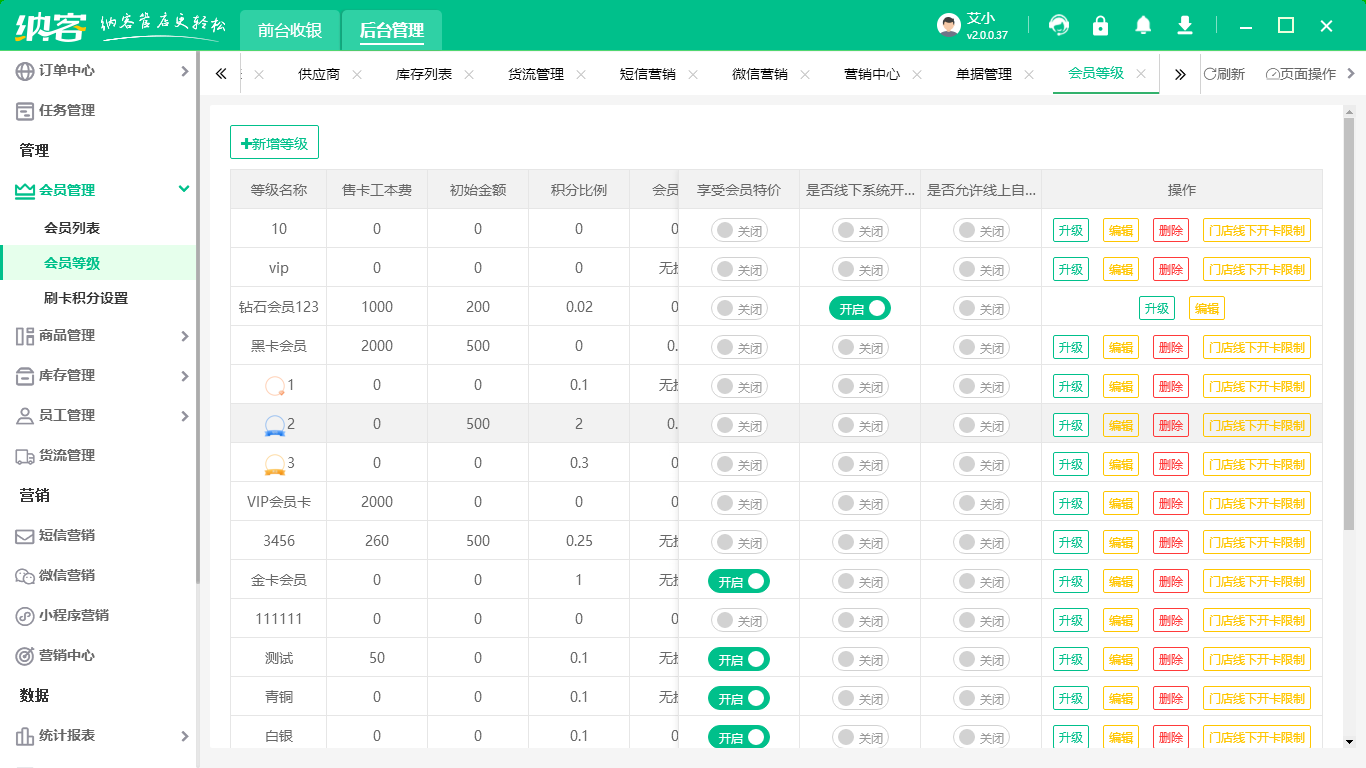Click 删除 button for 黑卡会员 row
1366x768 pixels.
click(x=1170, y=347)
